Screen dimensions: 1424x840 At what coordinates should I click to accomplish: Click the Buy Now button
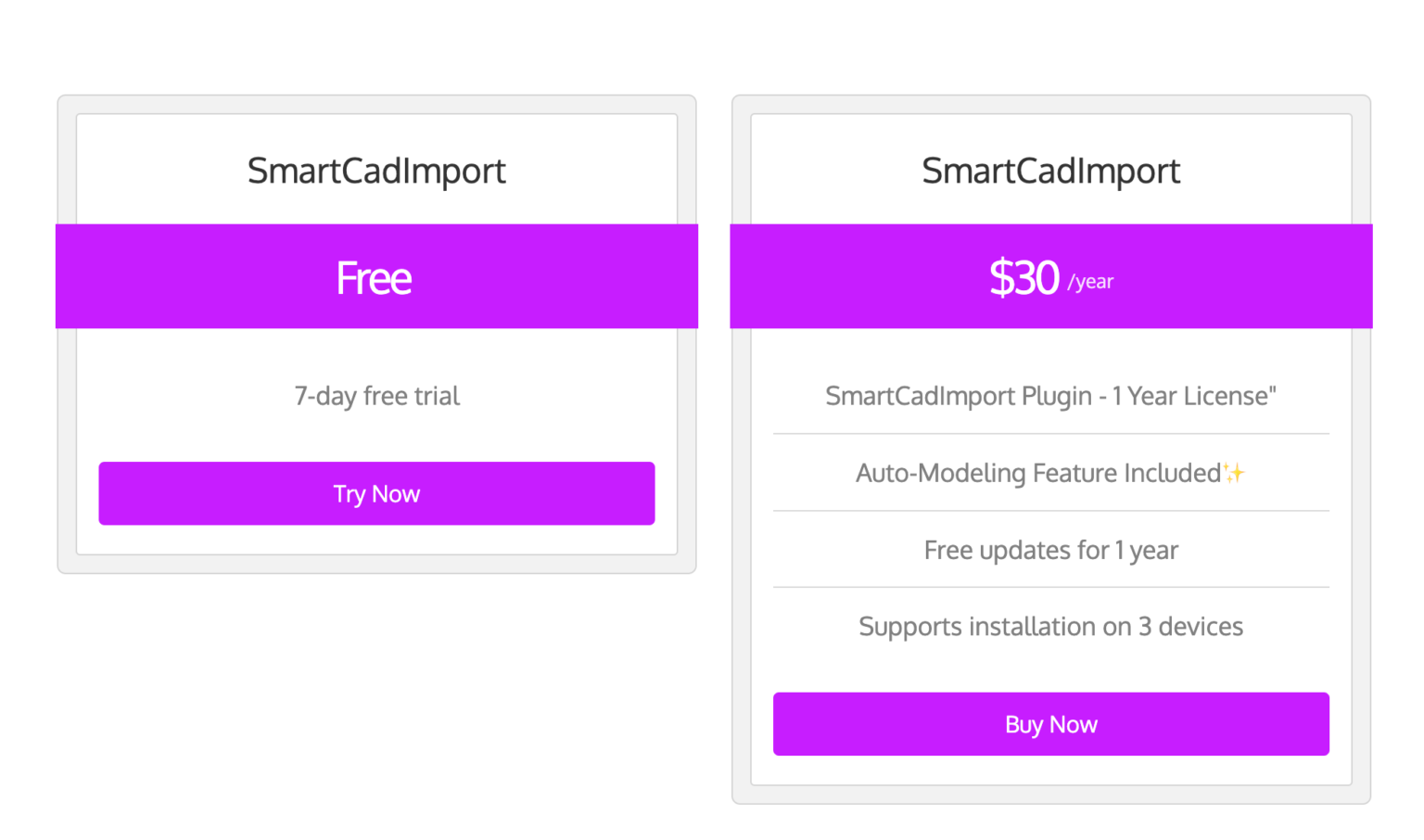click(1050, 724)
